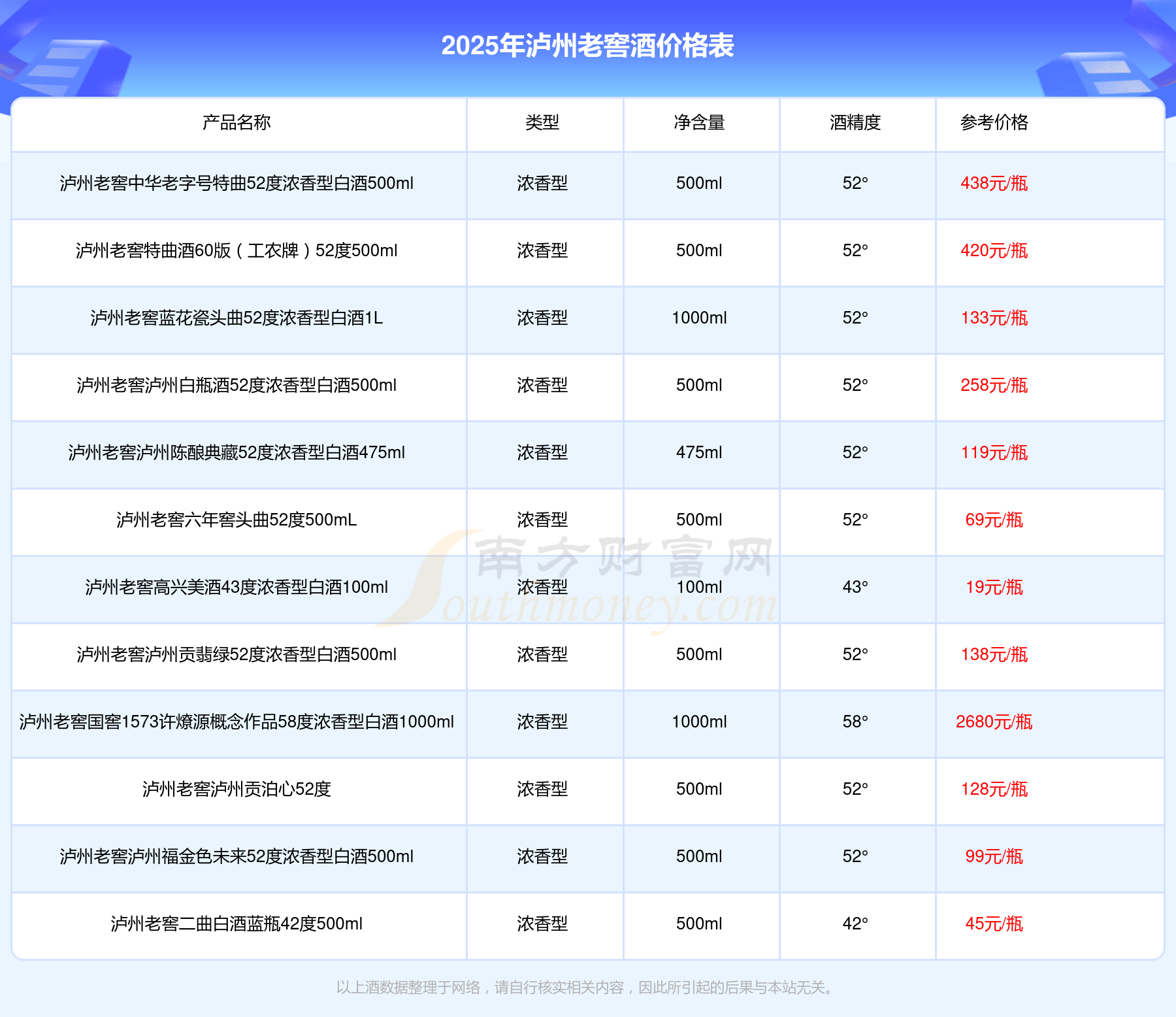Click the 58° alcohol cell
Viewport: 1176px width, 1017px height.
coord(855,722)
